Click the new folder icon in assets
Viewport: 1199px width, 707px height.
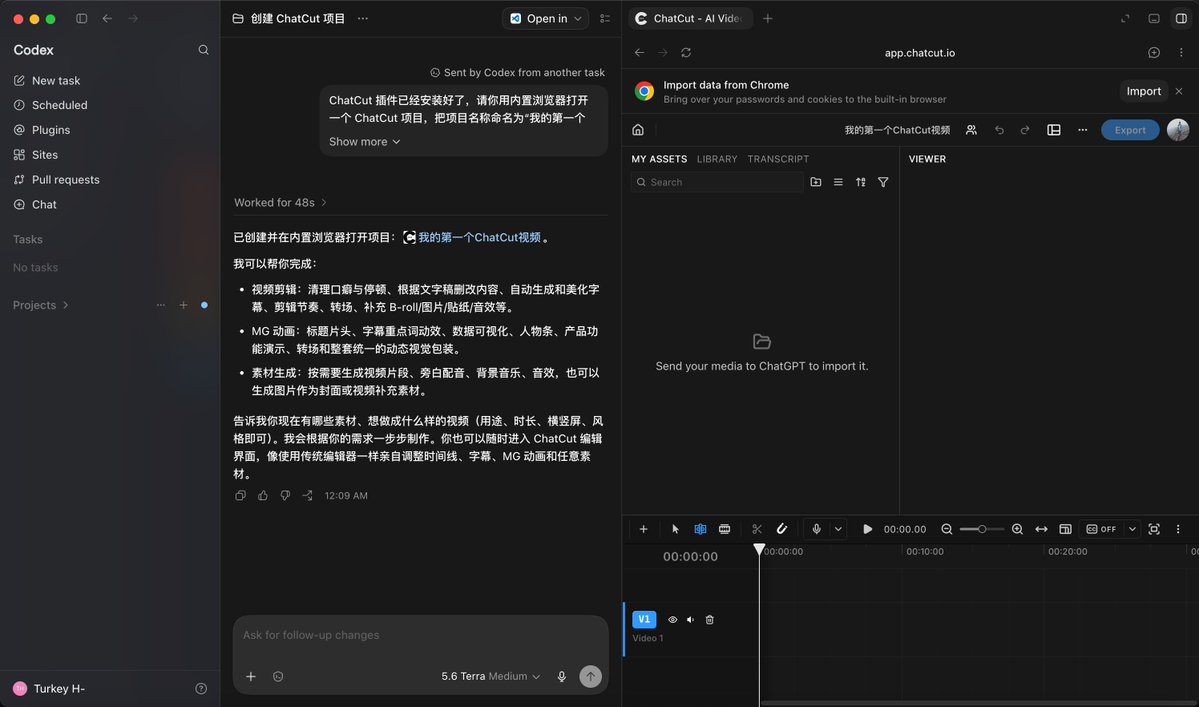point(816,182)
